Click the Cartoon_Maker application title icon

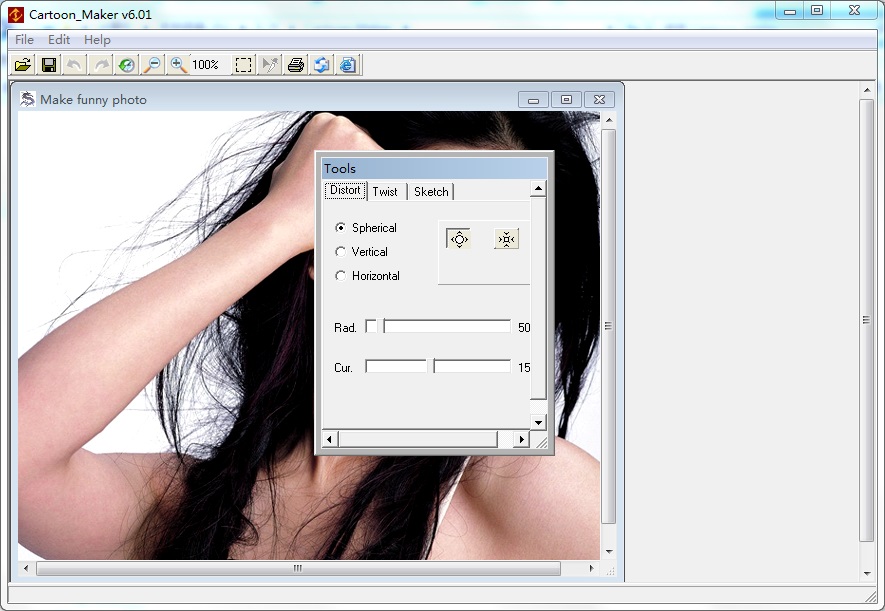point(15,14)
